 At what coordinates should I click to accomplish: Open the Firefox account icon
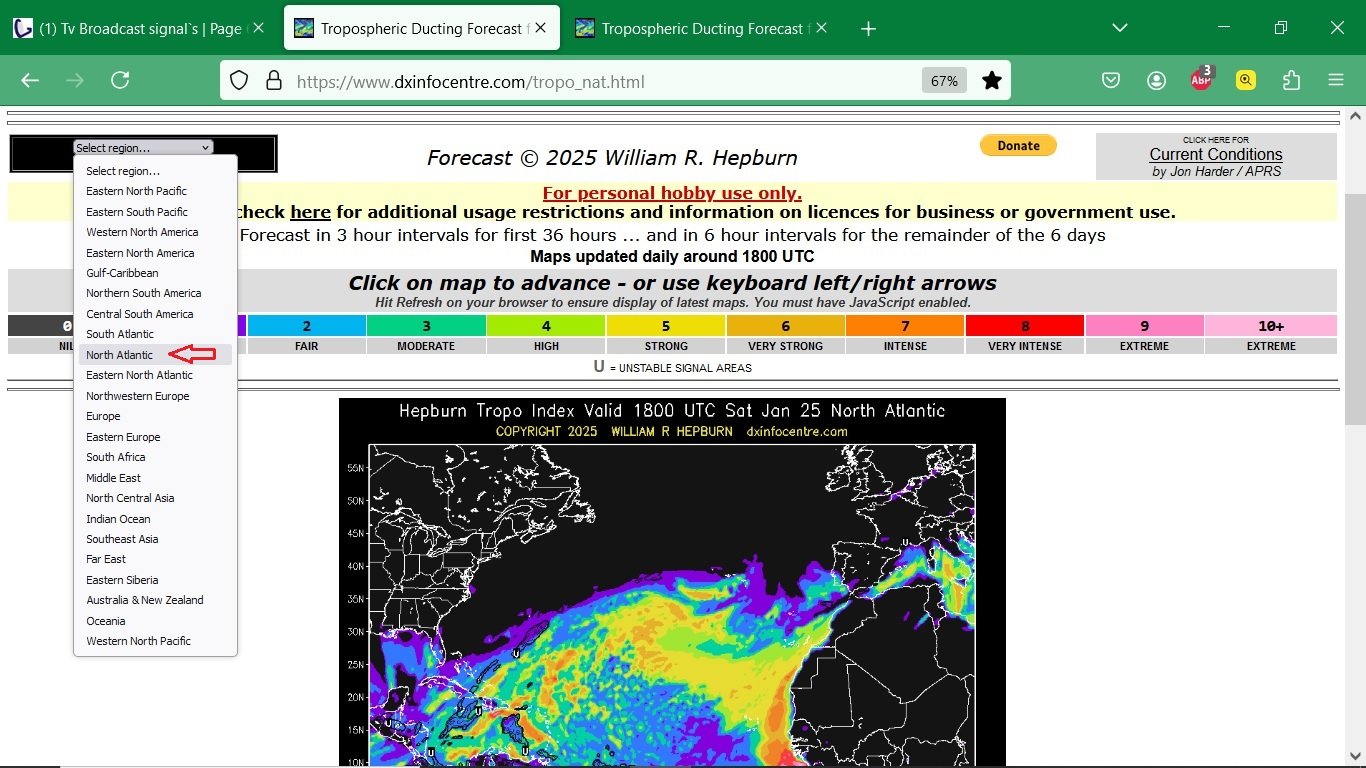pyautogui.click(x=1157, y=81)
